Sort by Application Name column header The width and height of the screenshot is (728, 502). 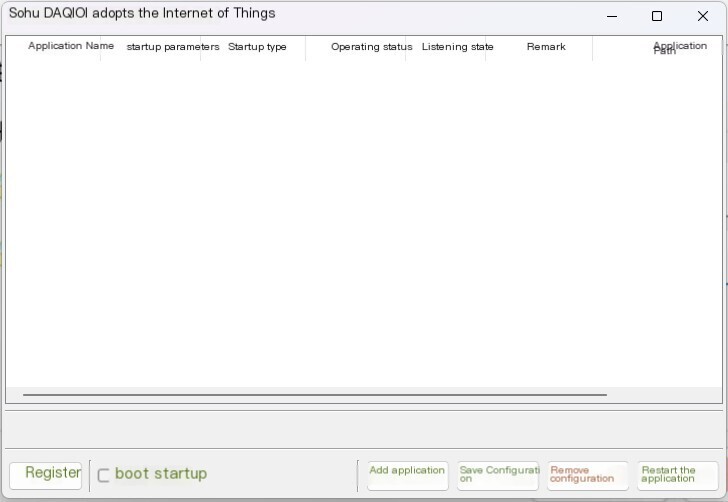pyautogui.click(x=53, y=48)
